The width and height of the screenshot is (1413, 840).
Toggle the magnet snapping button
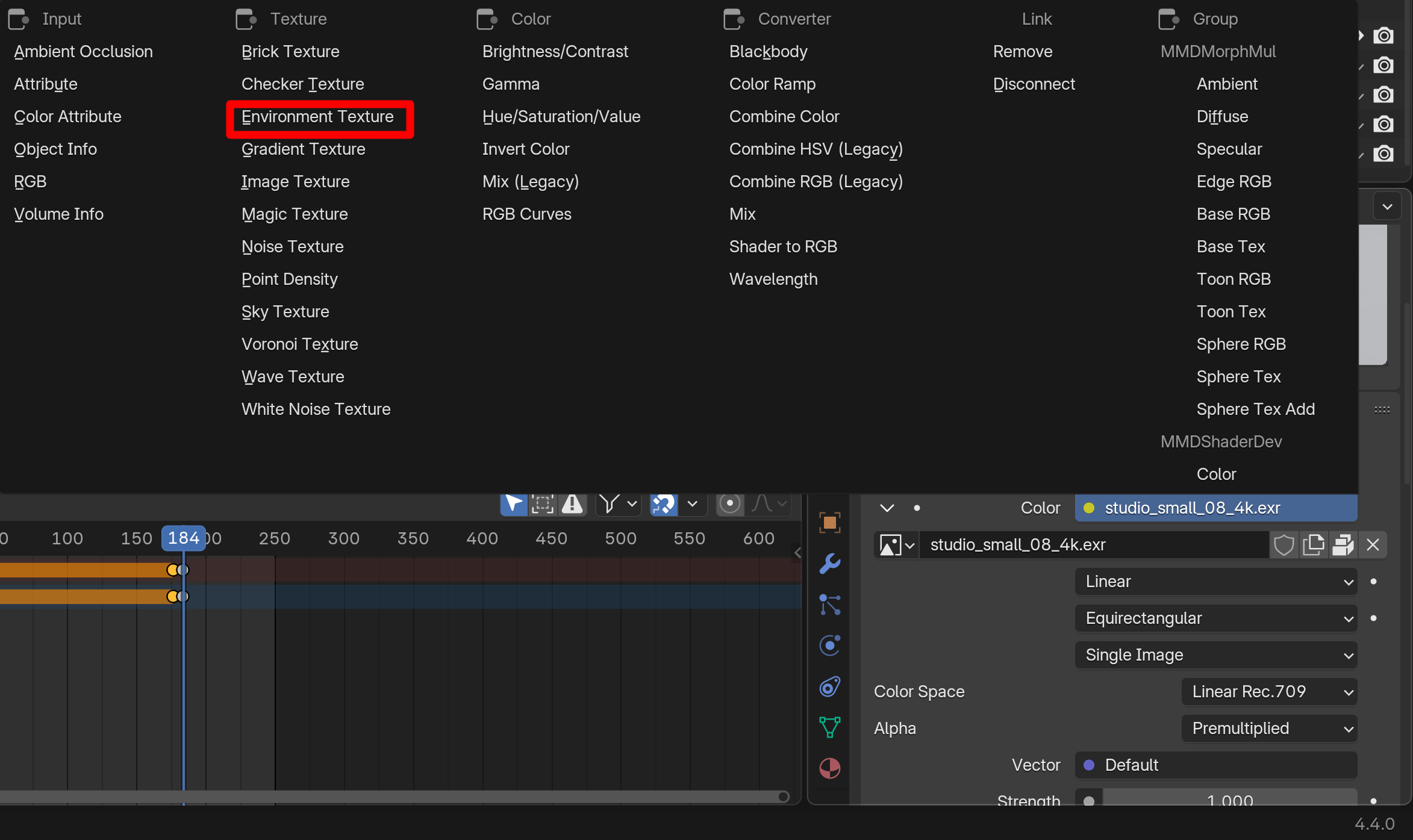(664, 503)
